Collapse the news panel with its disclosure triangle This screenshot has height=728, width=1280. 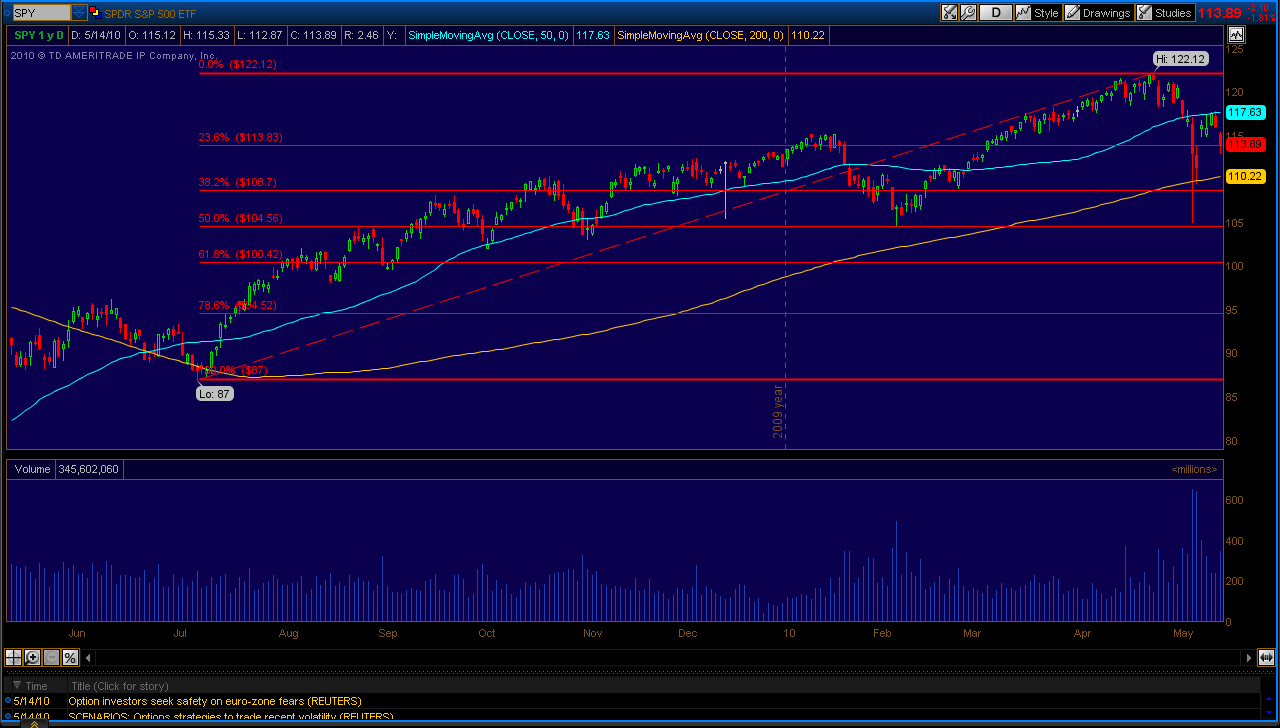pyautogui.click(x=16, y=685)
